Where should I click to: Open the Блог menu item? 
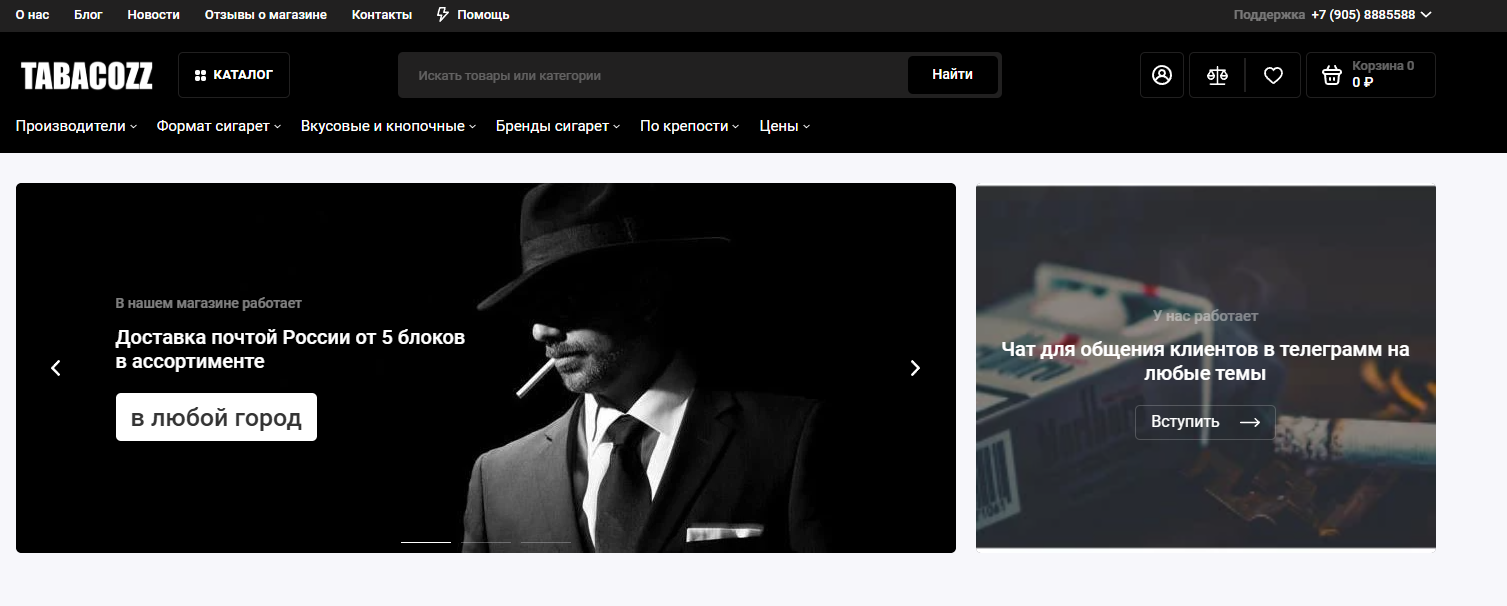pyautogui.click(x=88, y=15)
